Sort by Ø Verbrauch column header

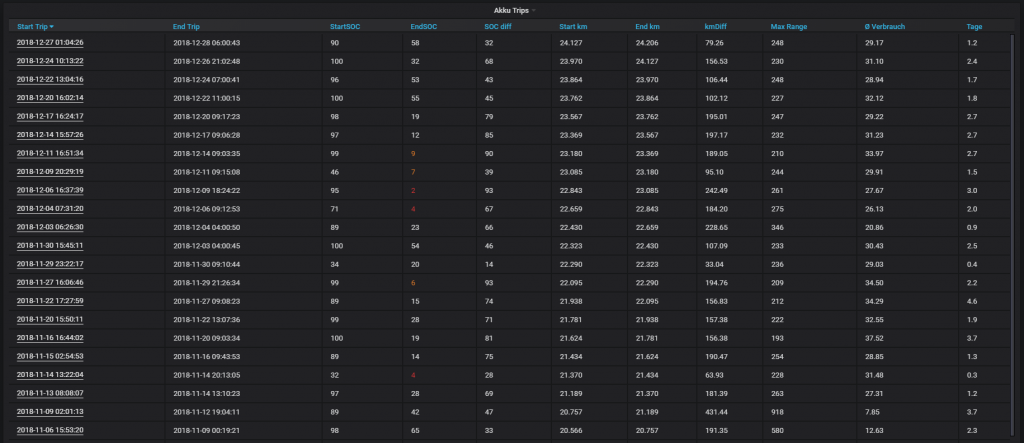[886, 27]
